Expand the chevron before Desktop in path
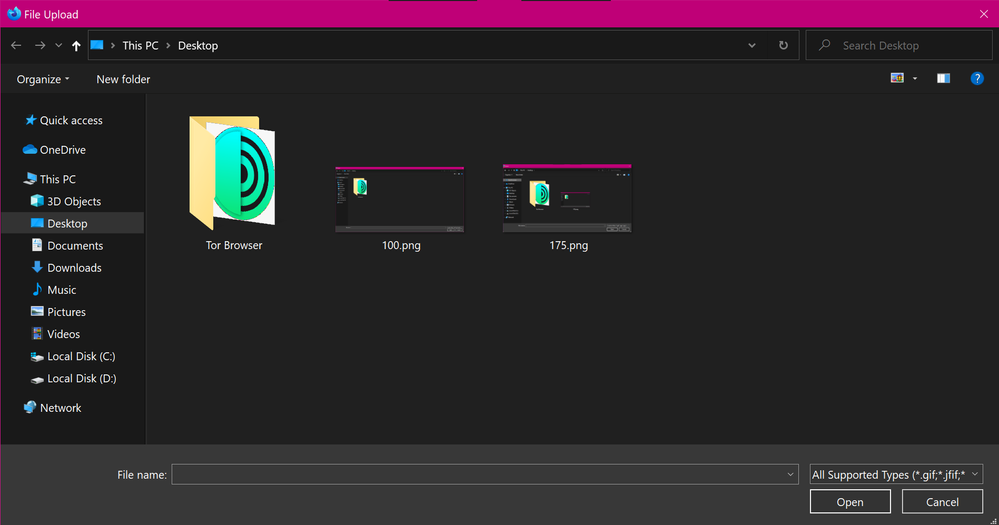Image resolution: width=999 pixels, height=525 pixels. coord(168,45)
